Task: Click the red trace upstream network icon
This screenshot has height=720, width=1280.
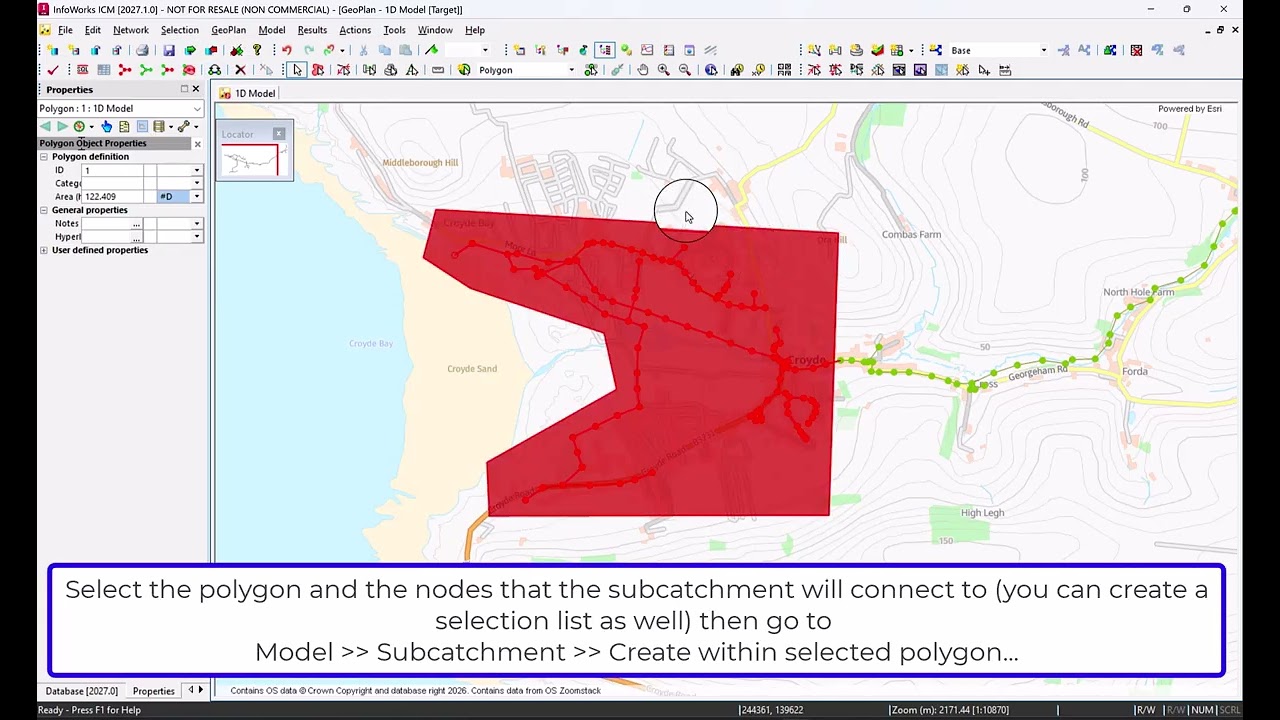Action: click(125, 70)
